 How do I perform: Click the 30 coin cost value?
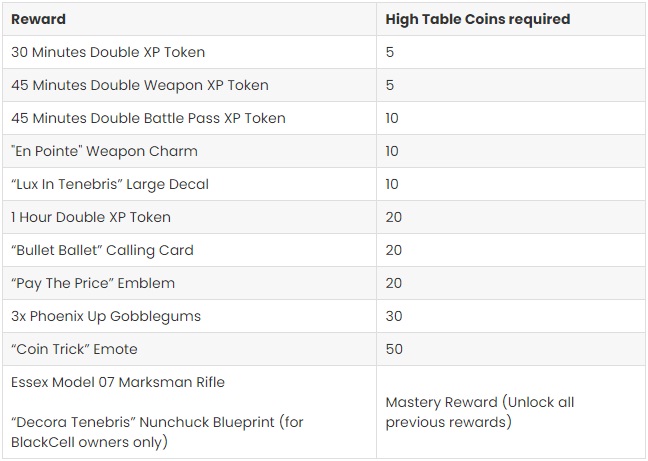(394, 316)
